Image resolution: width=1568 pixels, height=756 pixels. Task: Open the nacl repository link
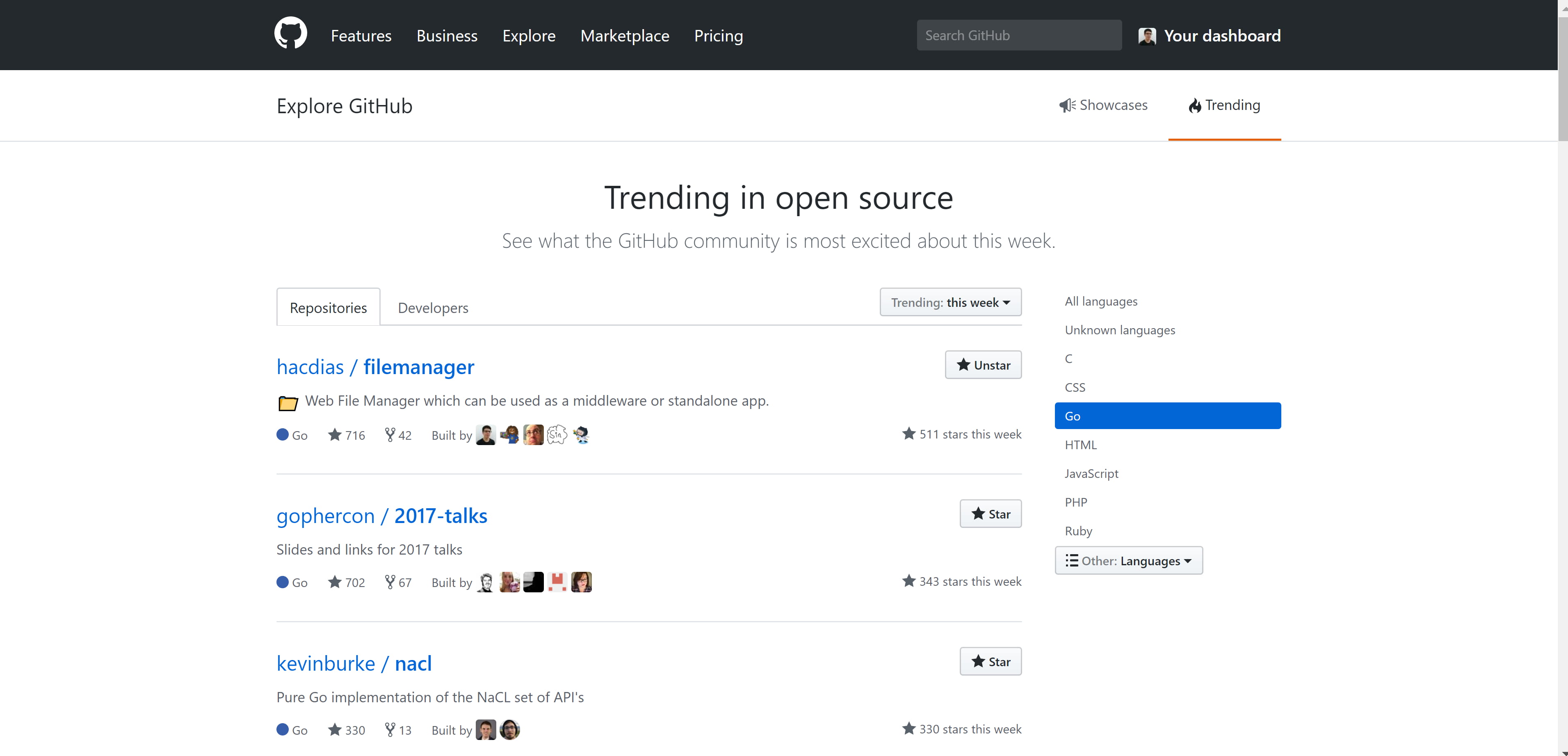(413, 663)
